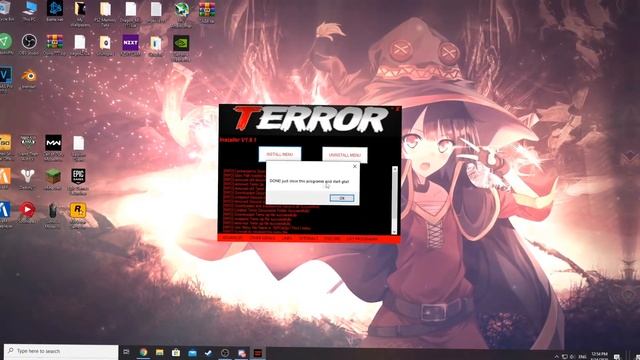Launch the Epic Games Launcher shortcut
The image size is (640, 360).
(x=78, y=181)
